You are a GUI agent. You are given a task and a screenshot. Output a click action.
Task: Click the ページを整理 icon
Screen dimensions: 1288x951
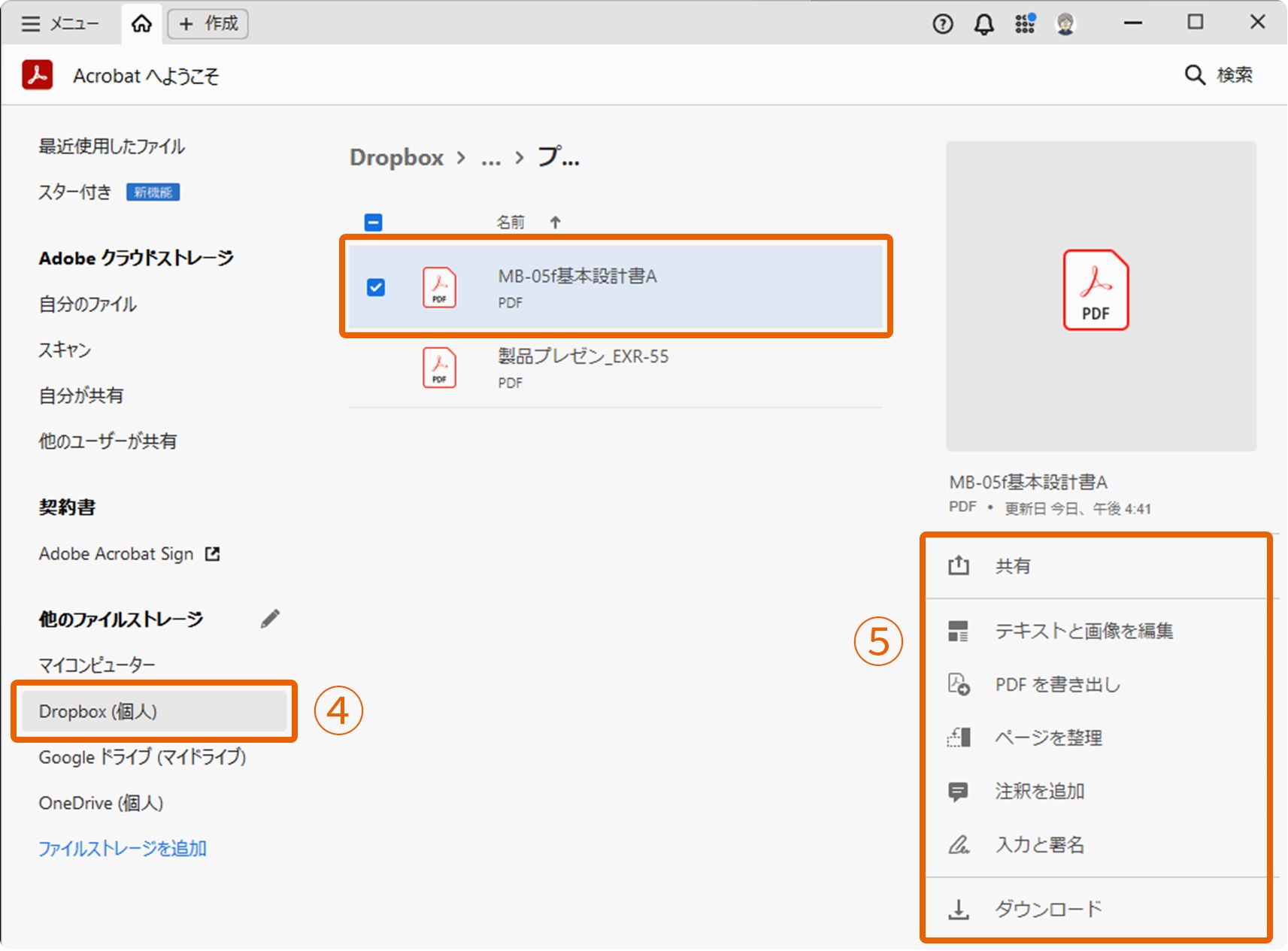[958, 738]
